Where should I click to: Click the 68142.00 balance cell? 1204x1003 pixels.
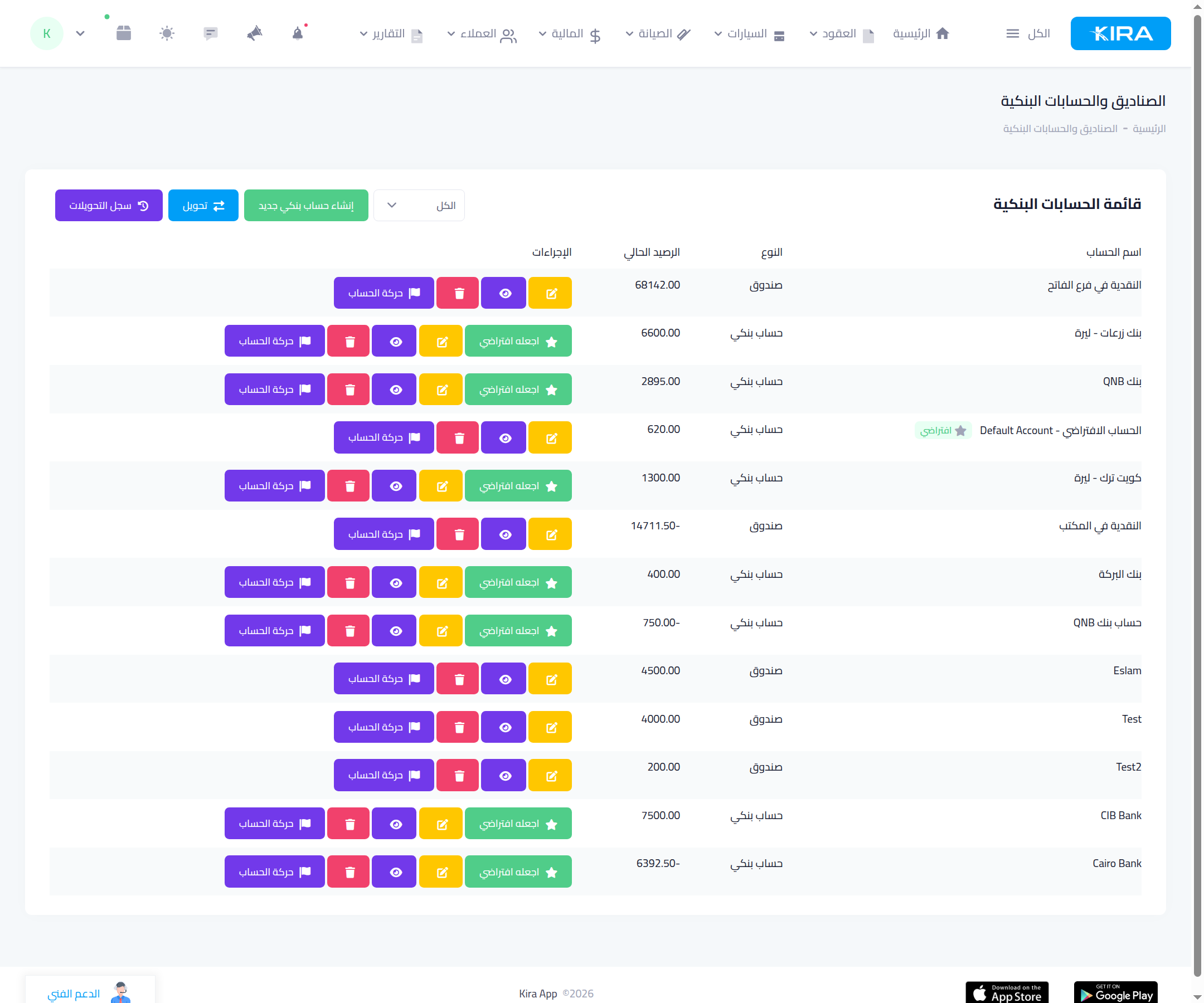coord(657,285)
